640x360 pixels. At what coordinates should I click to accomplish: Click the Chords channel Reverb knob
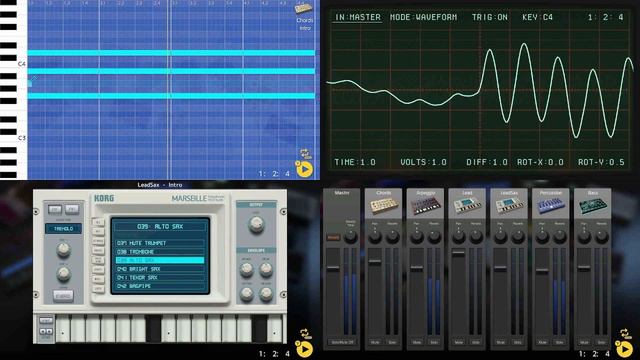pos(393,237)
